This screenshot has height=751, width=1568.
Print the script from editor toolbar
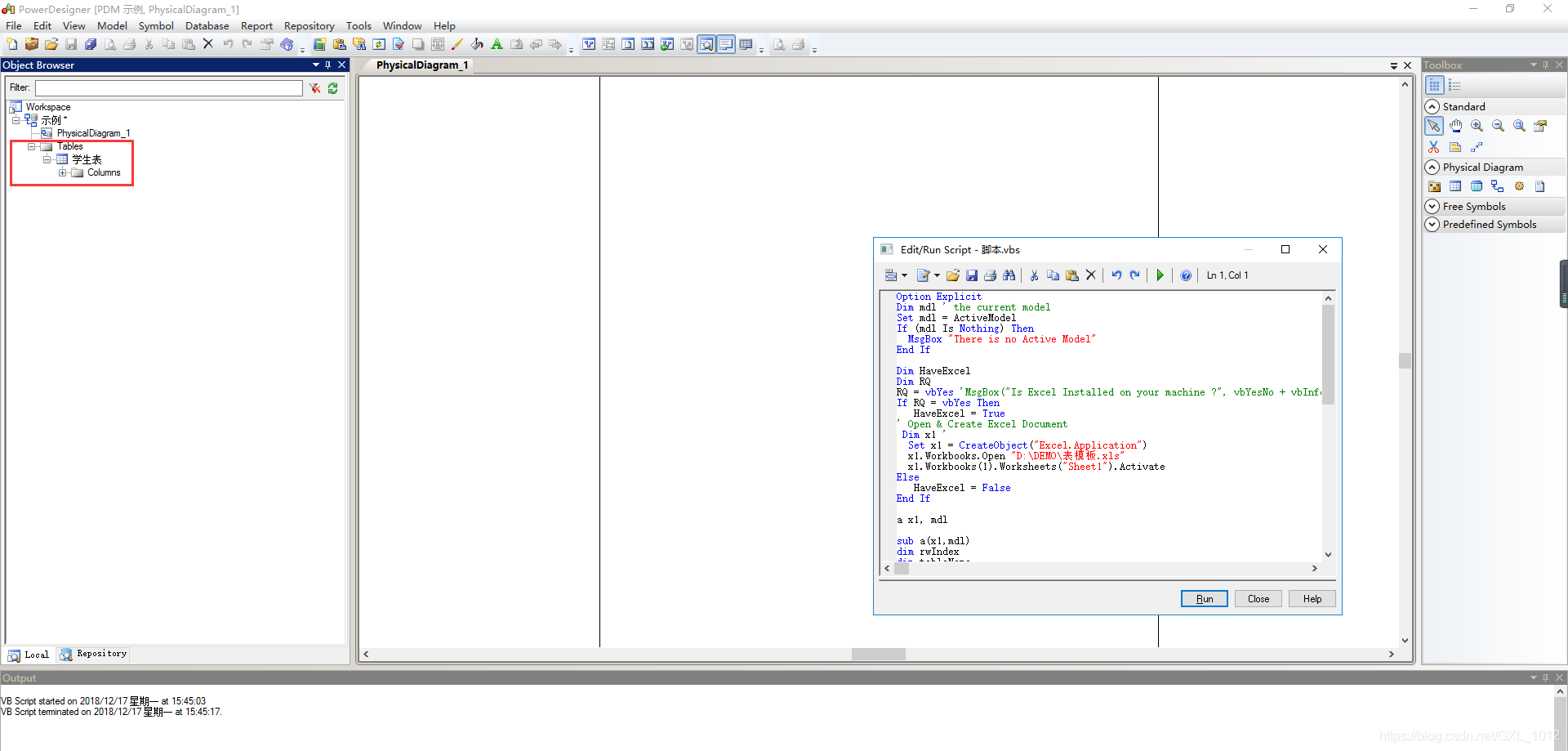(991, 275)
